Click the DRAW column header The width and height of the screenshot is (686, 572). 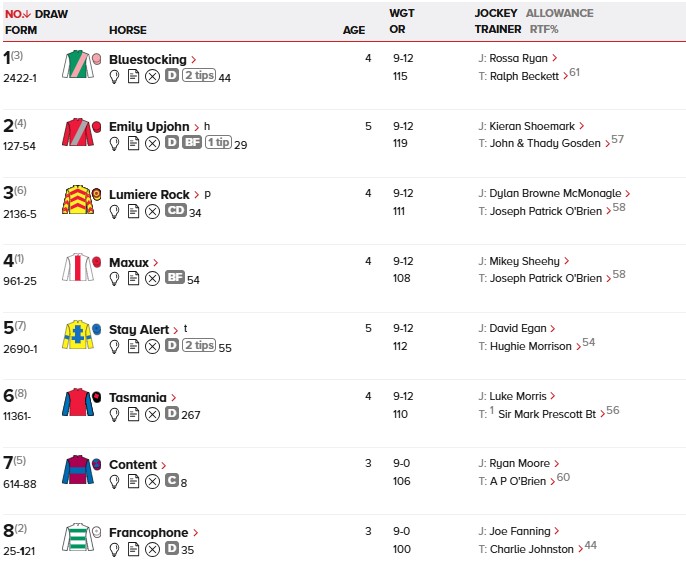tap(51, 14)
